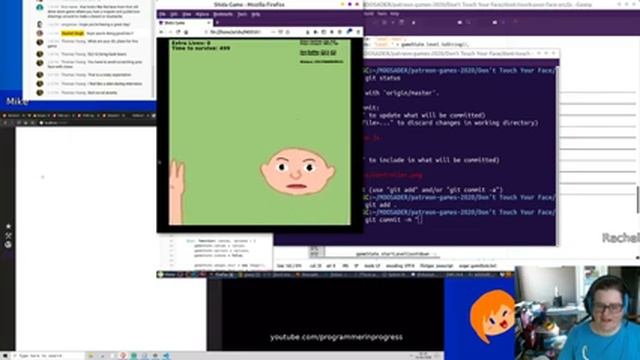Open the Build menu in Geany

tap(369, 13)
